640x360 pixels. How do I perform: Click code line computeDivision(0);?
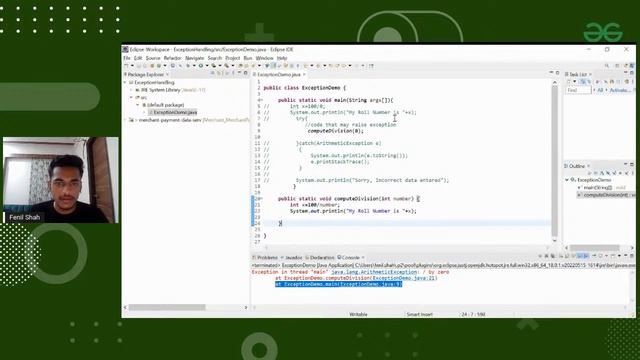(335, 131)
